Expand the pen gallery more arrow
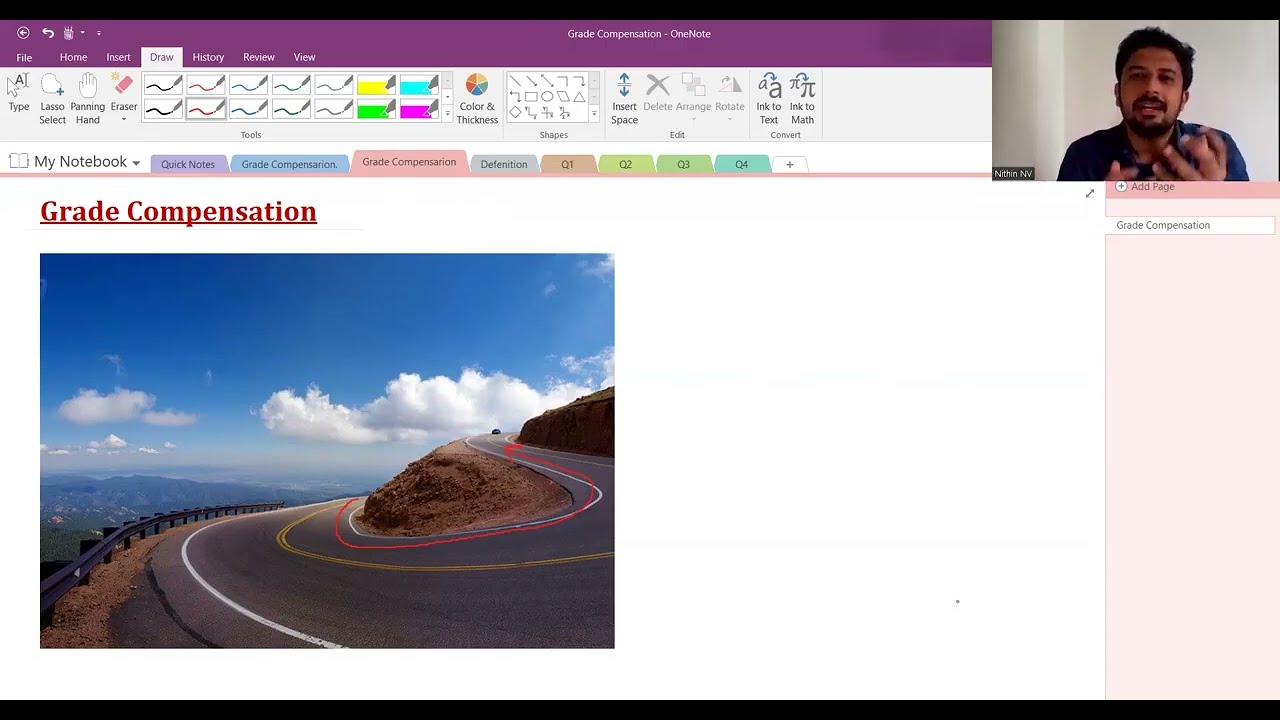The width and height of the screenshot is (1280, 720). tap(447, 114)
